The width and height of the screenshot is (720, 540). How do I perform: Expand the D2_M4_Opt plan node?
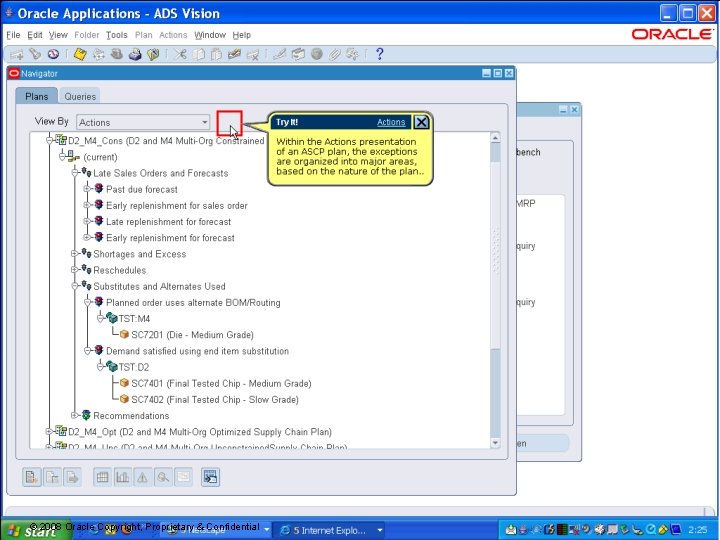click(50, 431)
